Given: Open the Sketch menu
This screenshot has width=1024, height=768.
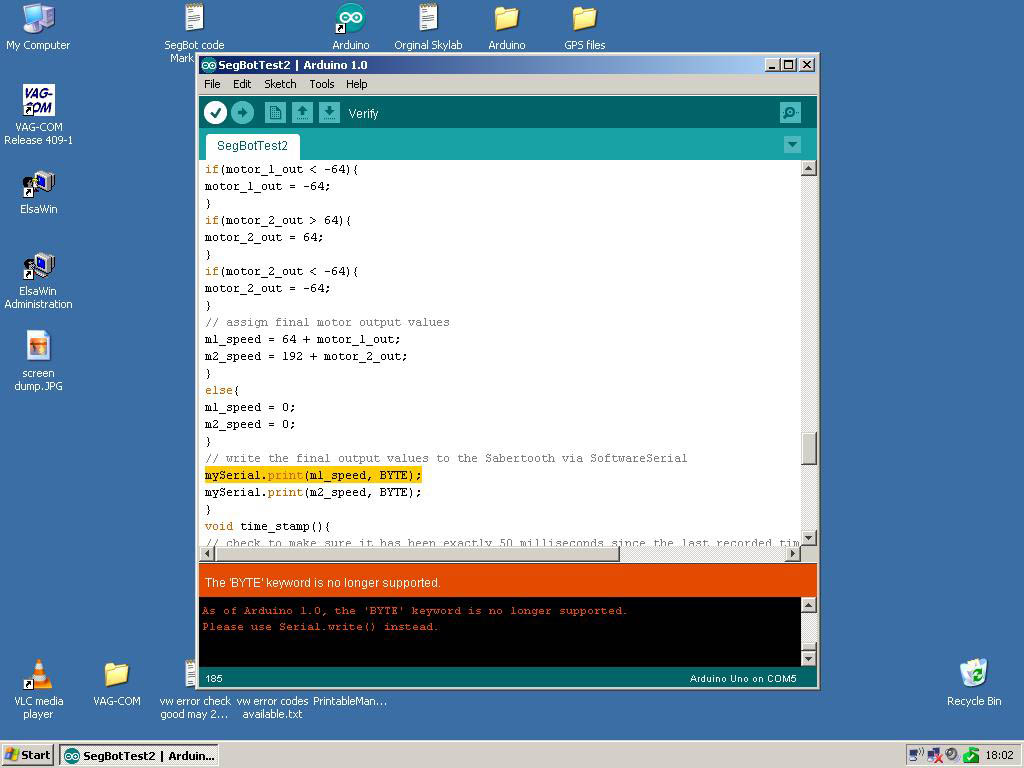Looking at the screenshot, I should (280, 84).
